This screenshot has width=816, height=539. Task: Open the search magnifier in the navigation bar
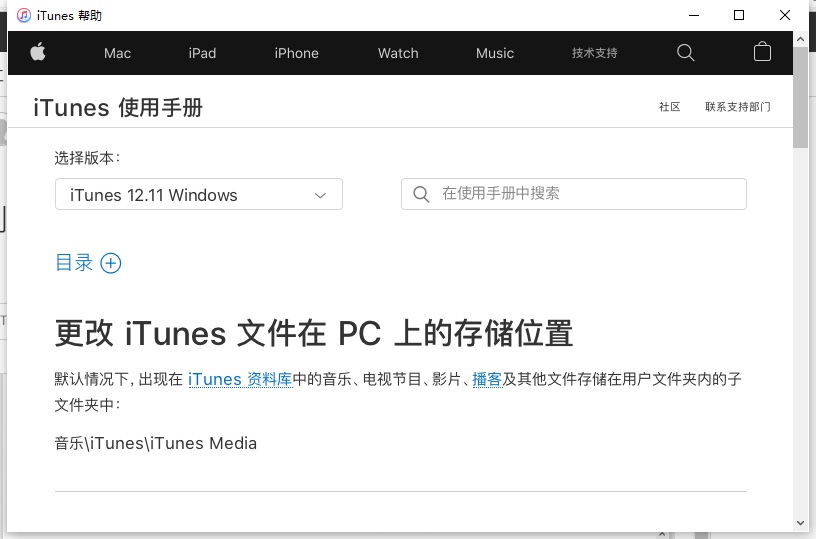click(685, 53)
